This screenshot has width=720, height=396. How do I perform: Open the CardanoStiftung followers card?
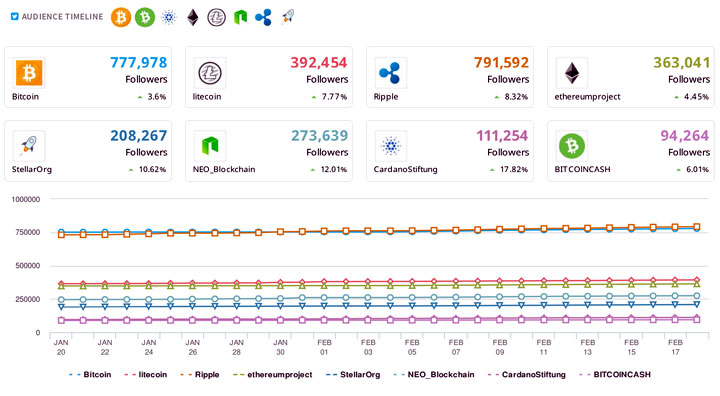450,151
